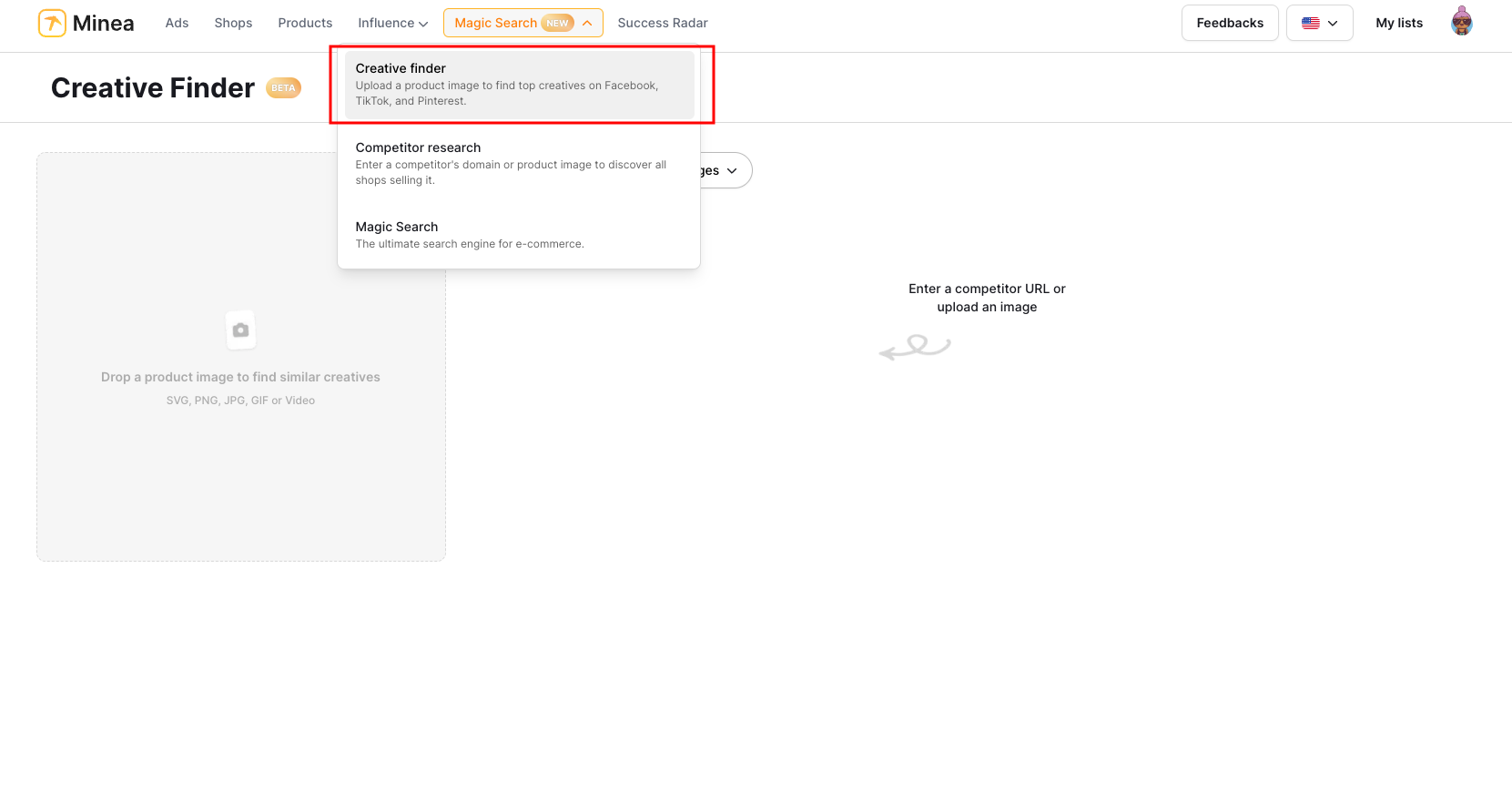
Task: Open My lists
Action: pyautogui.click(x=1398, y=23)
